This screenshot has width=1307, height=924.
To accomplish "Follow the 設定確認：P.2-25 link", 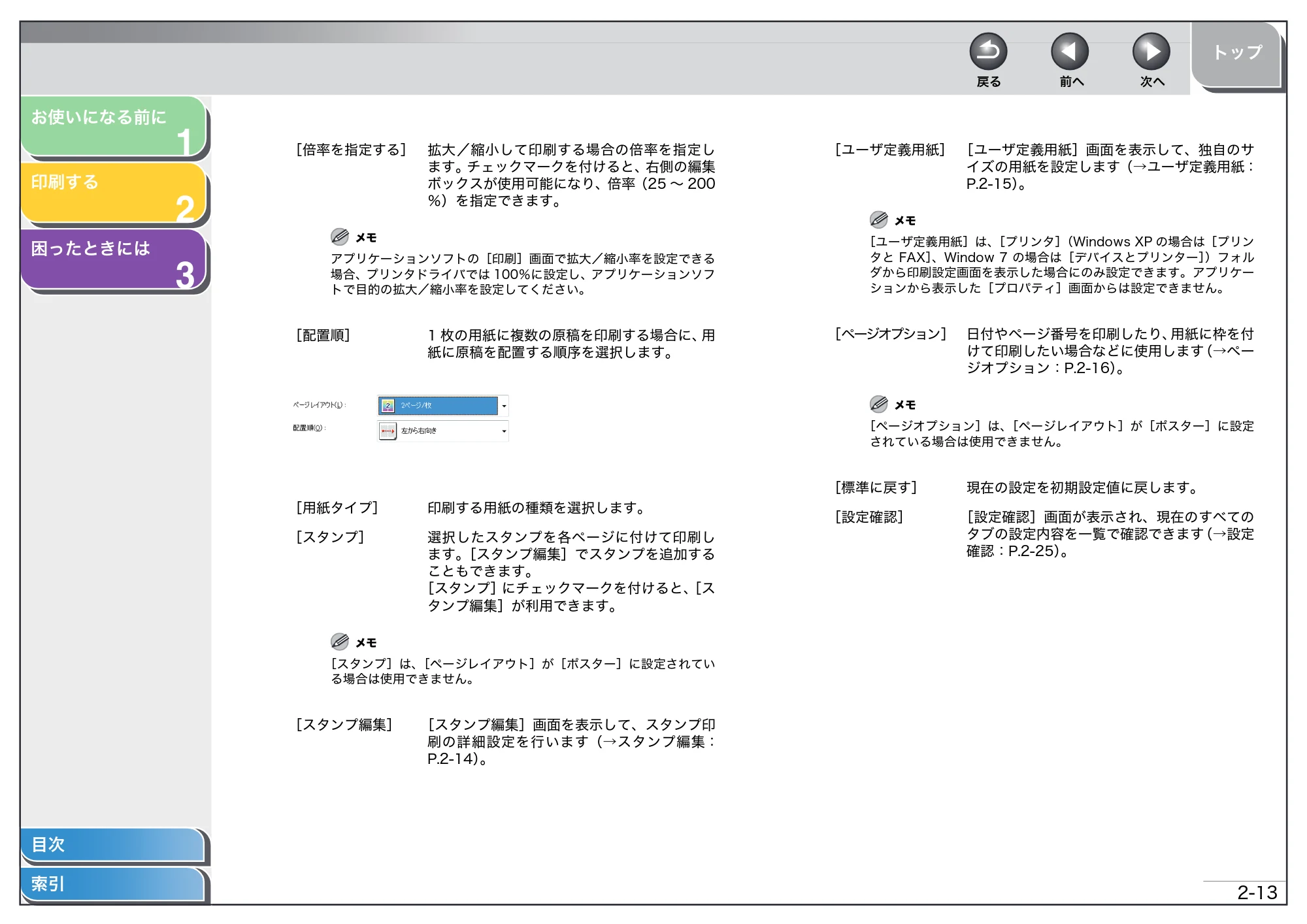I will [x=1110, y=542].
